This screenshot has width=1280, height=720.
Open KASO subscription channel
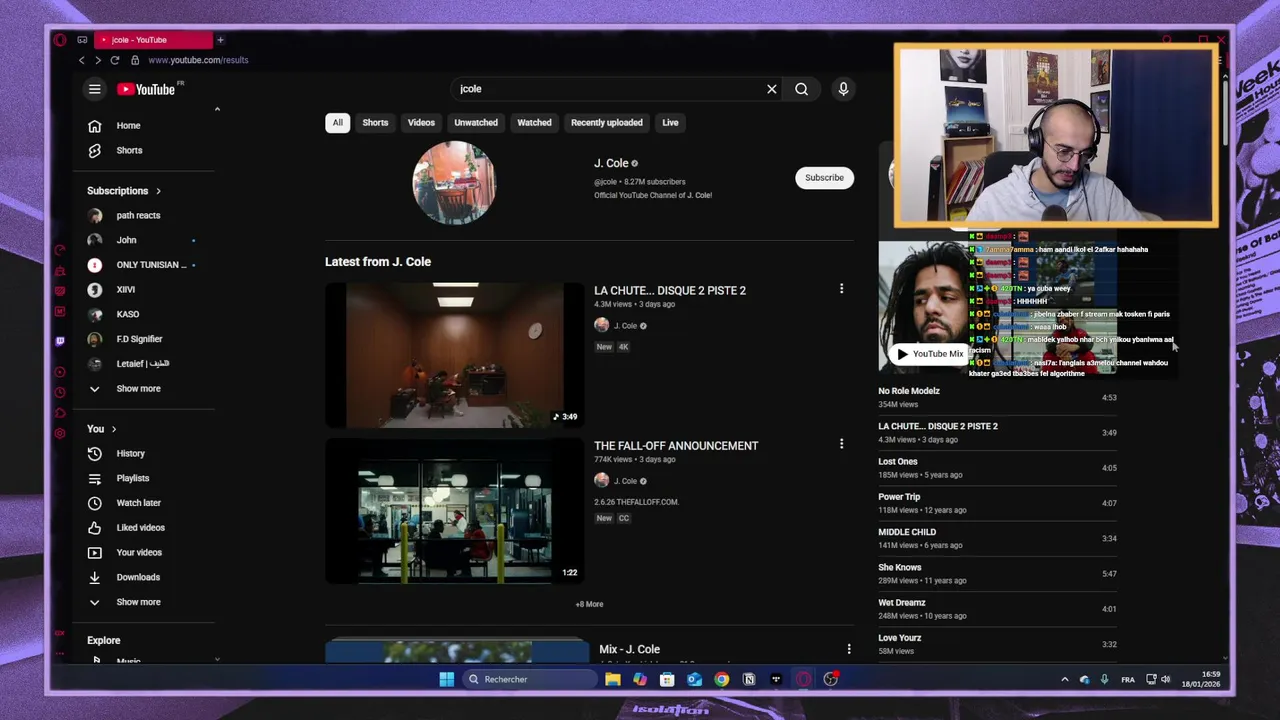[128, 314]
